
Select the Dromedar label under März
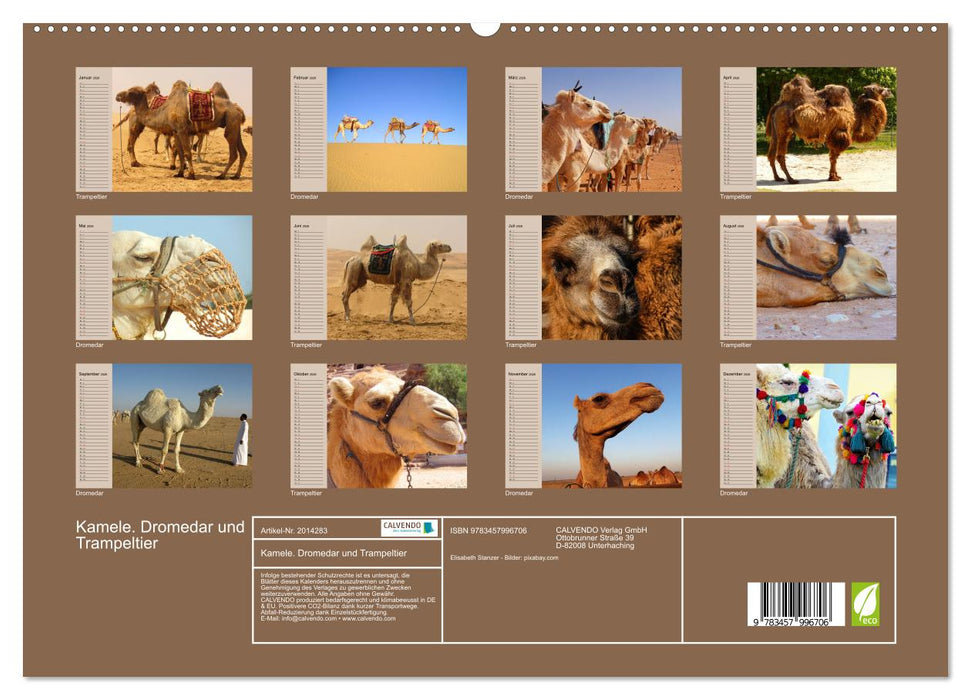point(521,197)
